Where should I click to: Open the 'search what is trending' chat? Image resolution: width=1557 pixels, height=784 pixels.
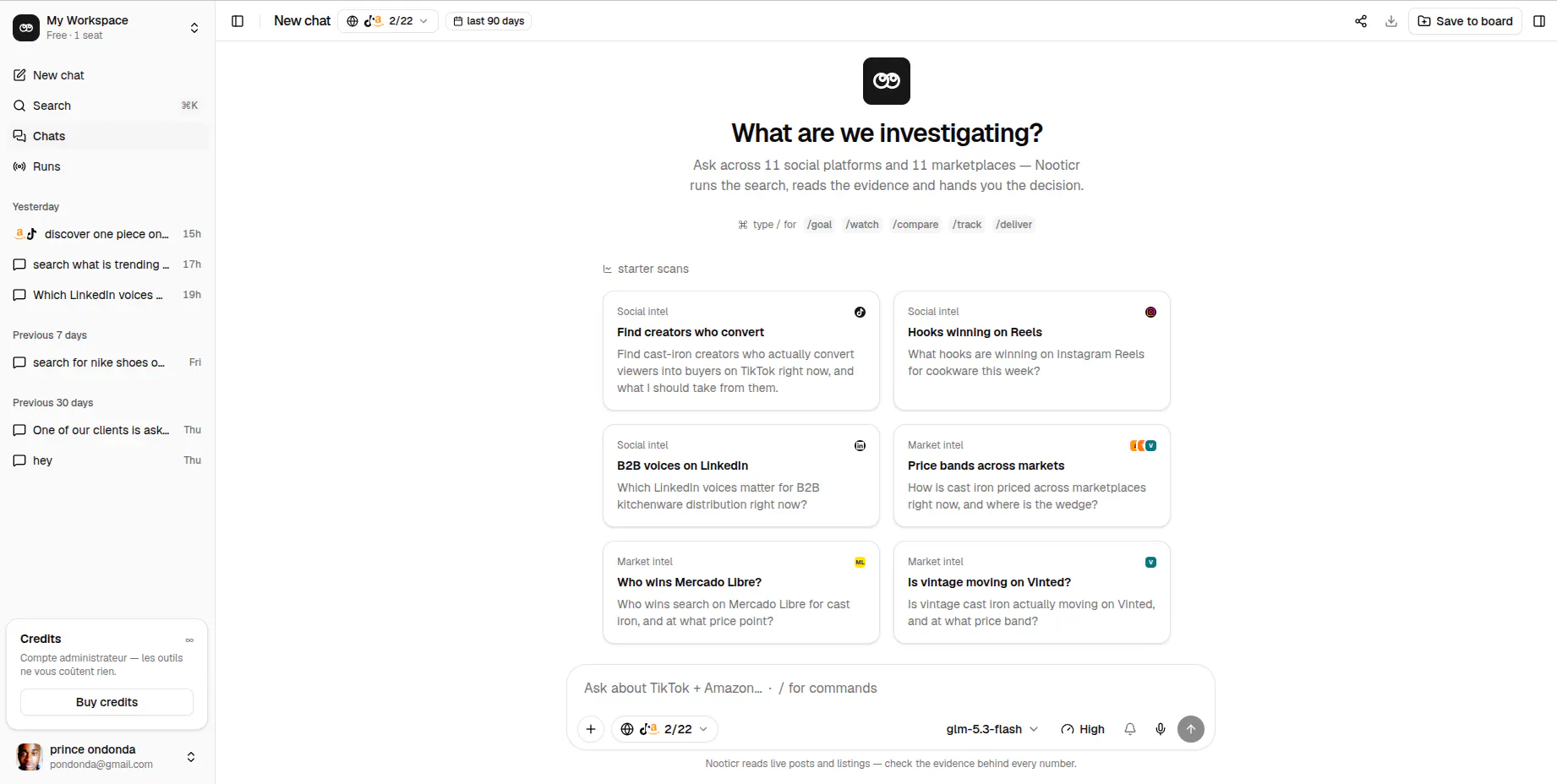(107, 264)
